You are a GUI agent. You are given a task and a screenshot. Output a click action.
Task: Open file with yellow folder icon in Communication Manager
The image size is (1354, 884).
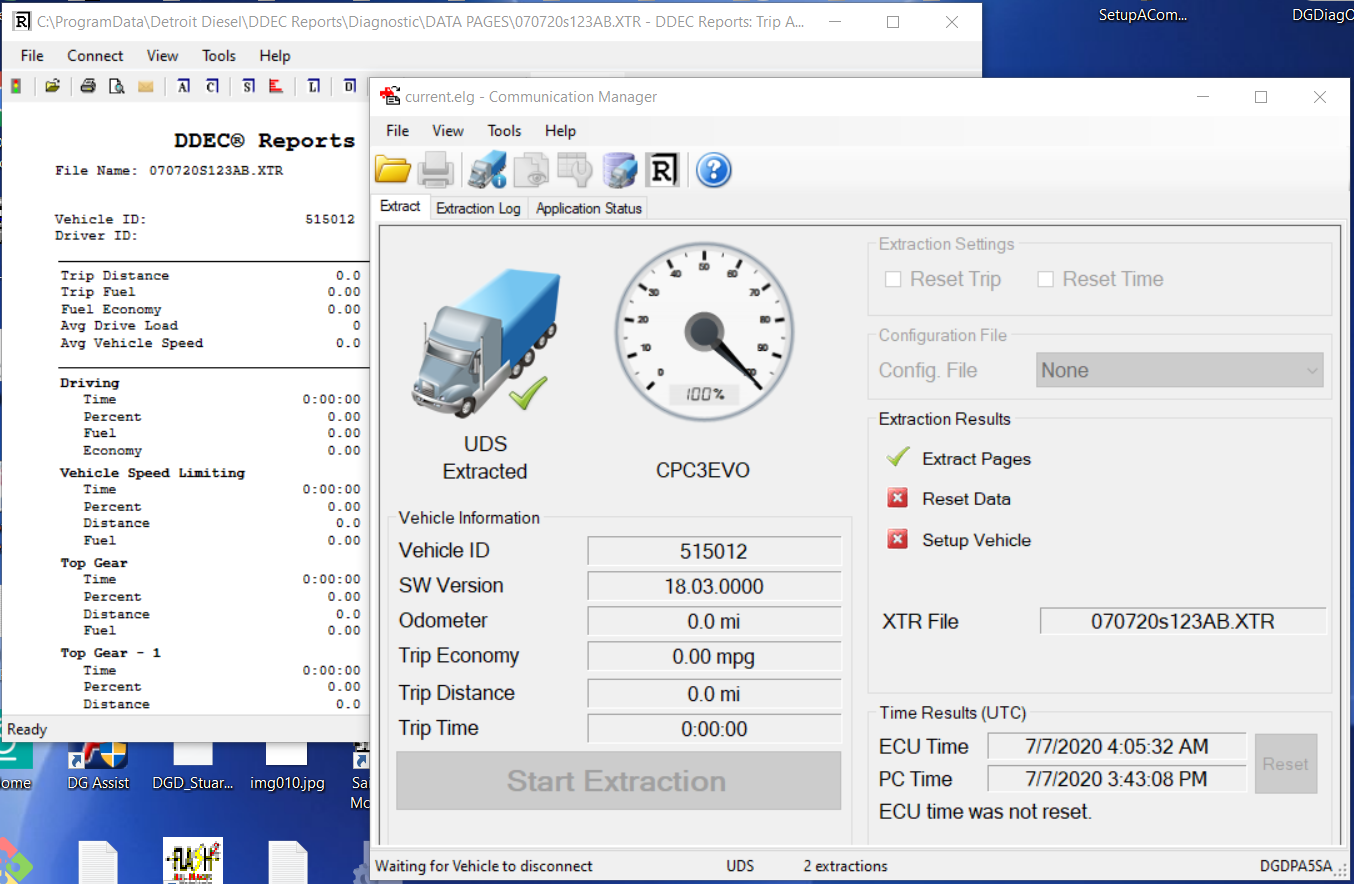[393, 171]
